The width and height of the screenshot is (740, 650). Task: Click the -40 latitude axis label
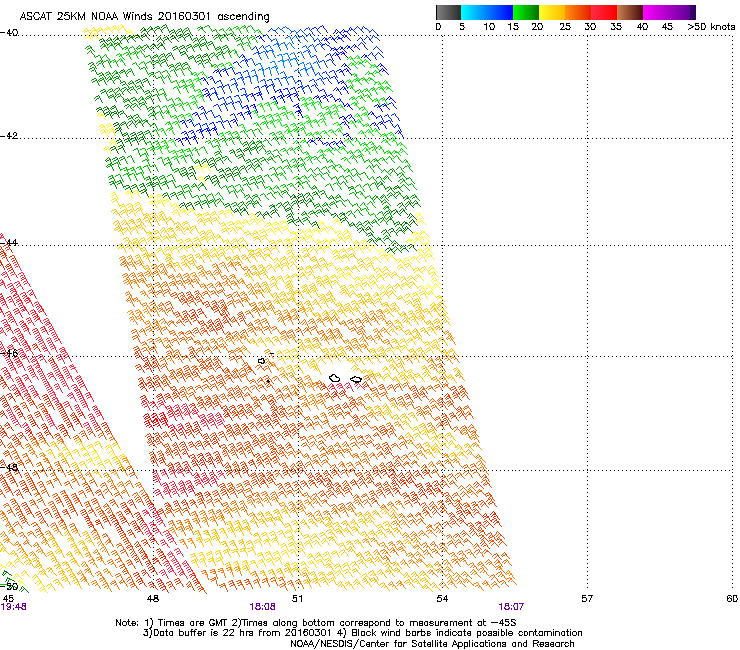(x=9, y=33)
